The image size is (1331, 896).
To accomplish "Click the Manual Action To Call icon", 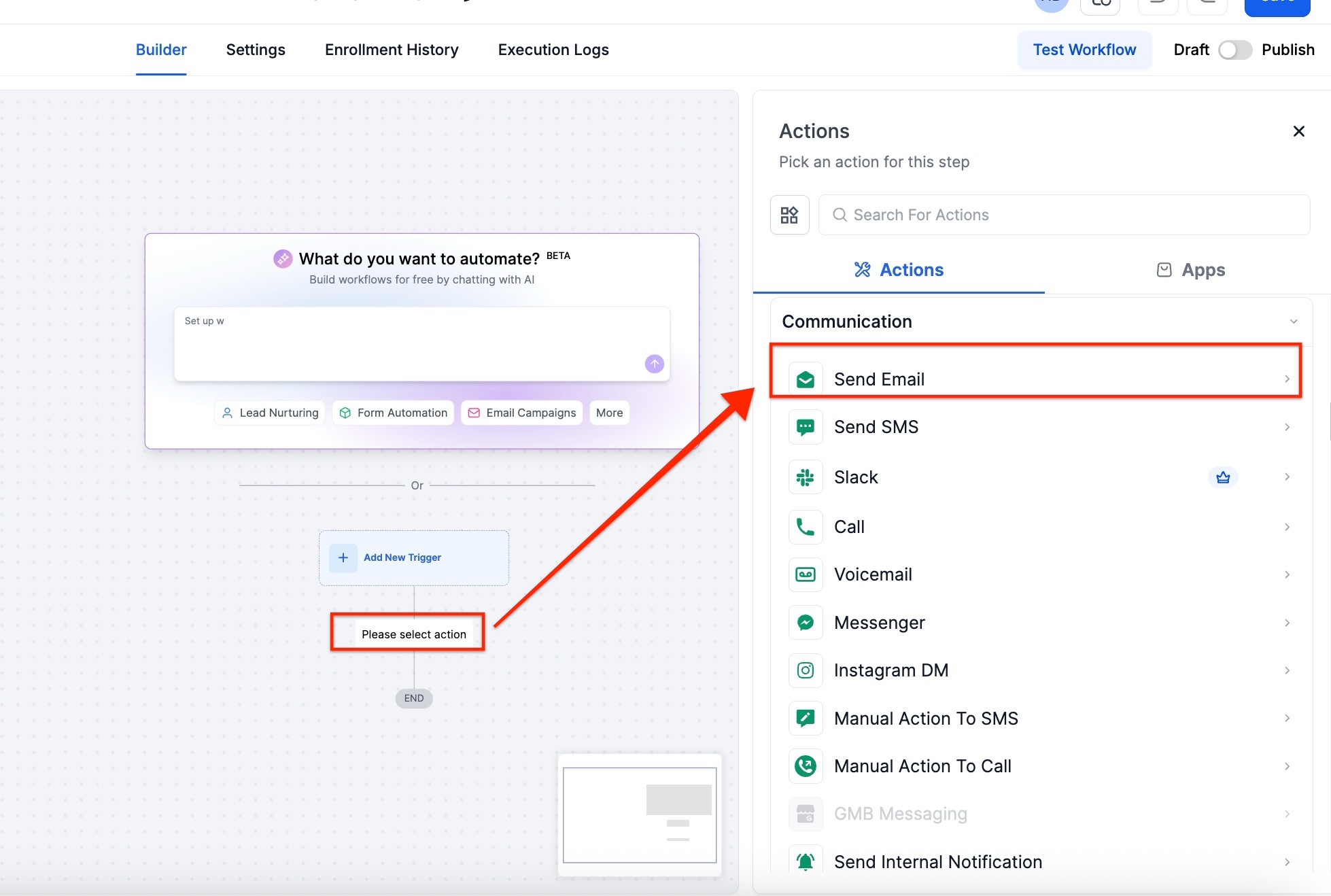I will pos(806,766).
